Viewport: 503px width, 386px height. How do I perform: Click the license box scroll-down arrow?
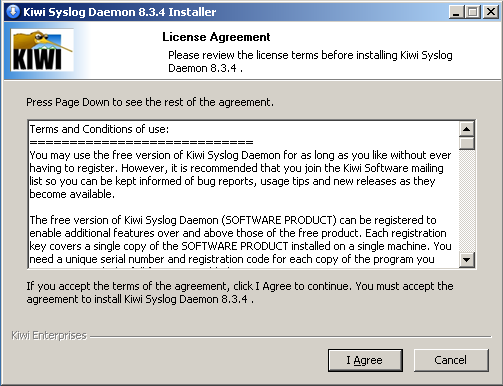(467, 260)
